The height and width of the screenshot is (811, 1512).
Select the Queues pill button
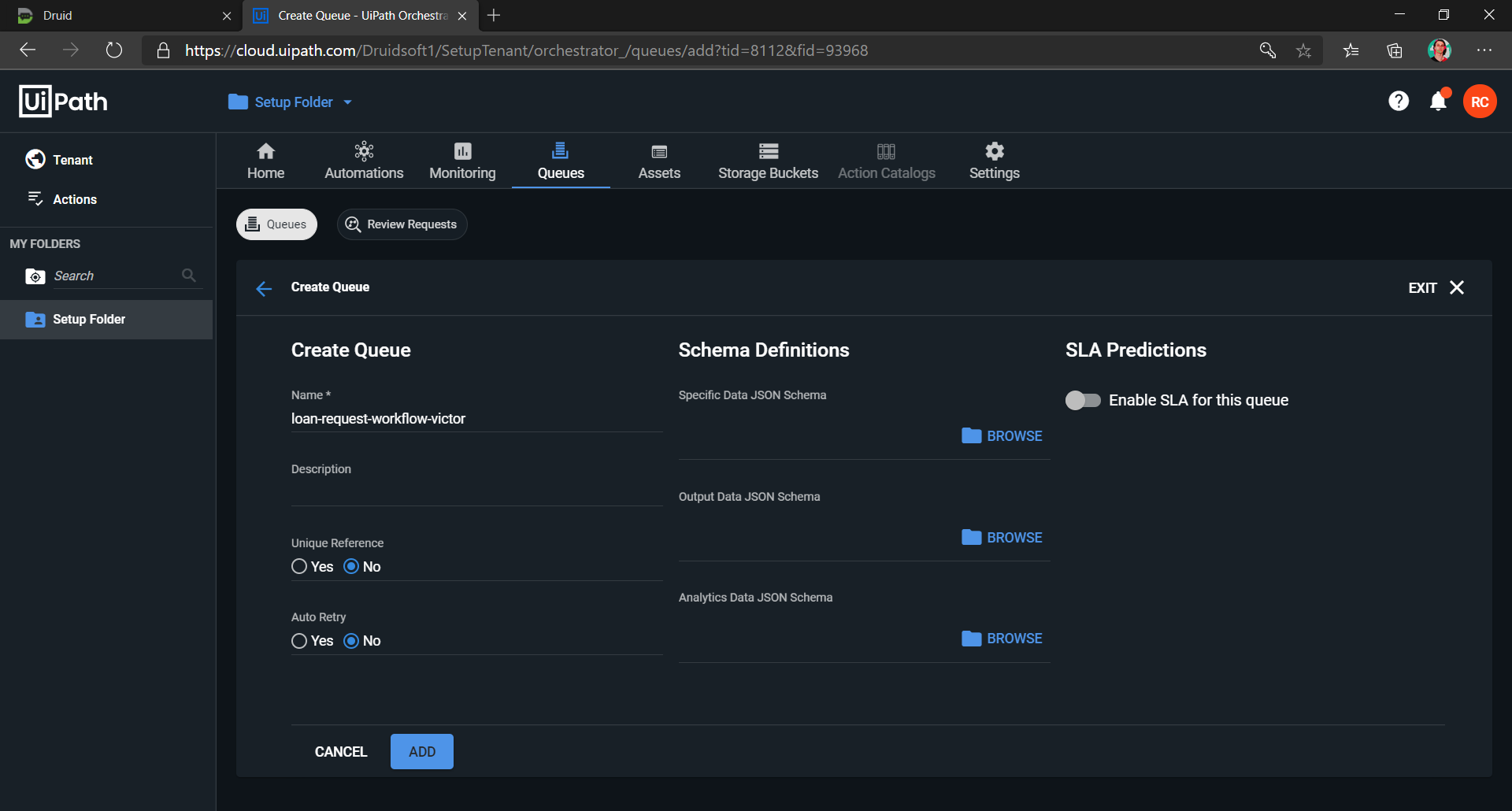click(276, 224)
